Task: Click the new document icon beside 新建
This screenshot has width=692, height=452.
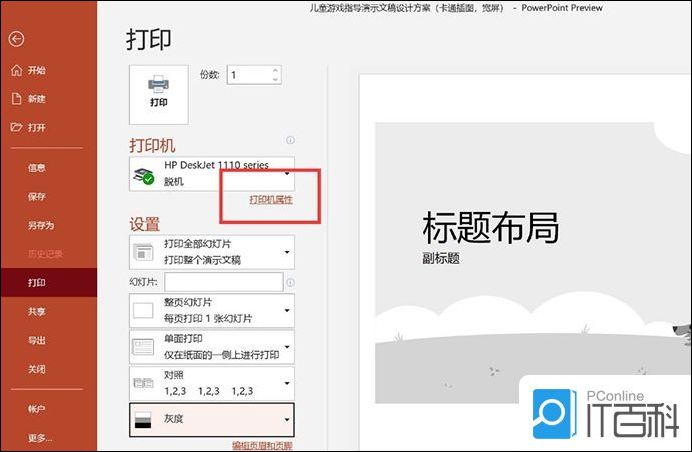Action: point(16,98)
